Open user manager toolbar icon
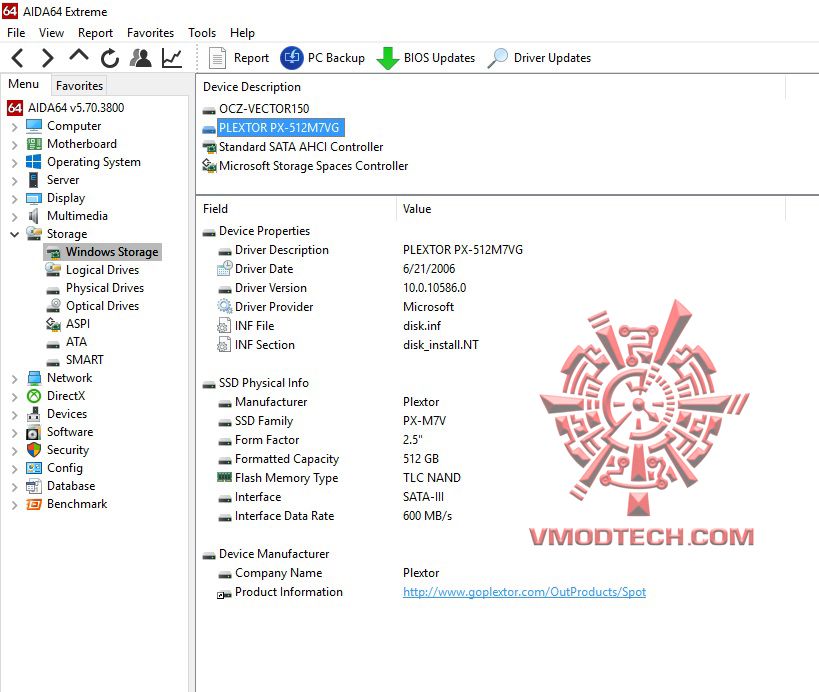The width and height of the screenshot is (819, 692). [140, 57]
